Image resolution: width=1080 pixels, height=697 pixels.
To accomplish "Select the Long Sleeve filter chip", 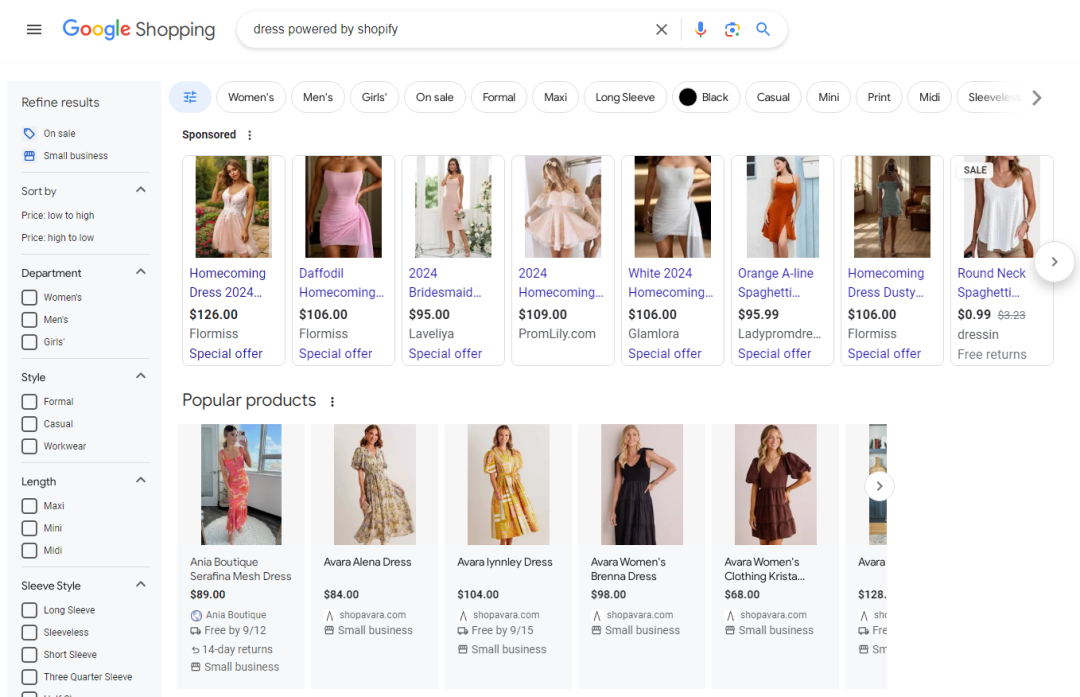I will 625,97.
